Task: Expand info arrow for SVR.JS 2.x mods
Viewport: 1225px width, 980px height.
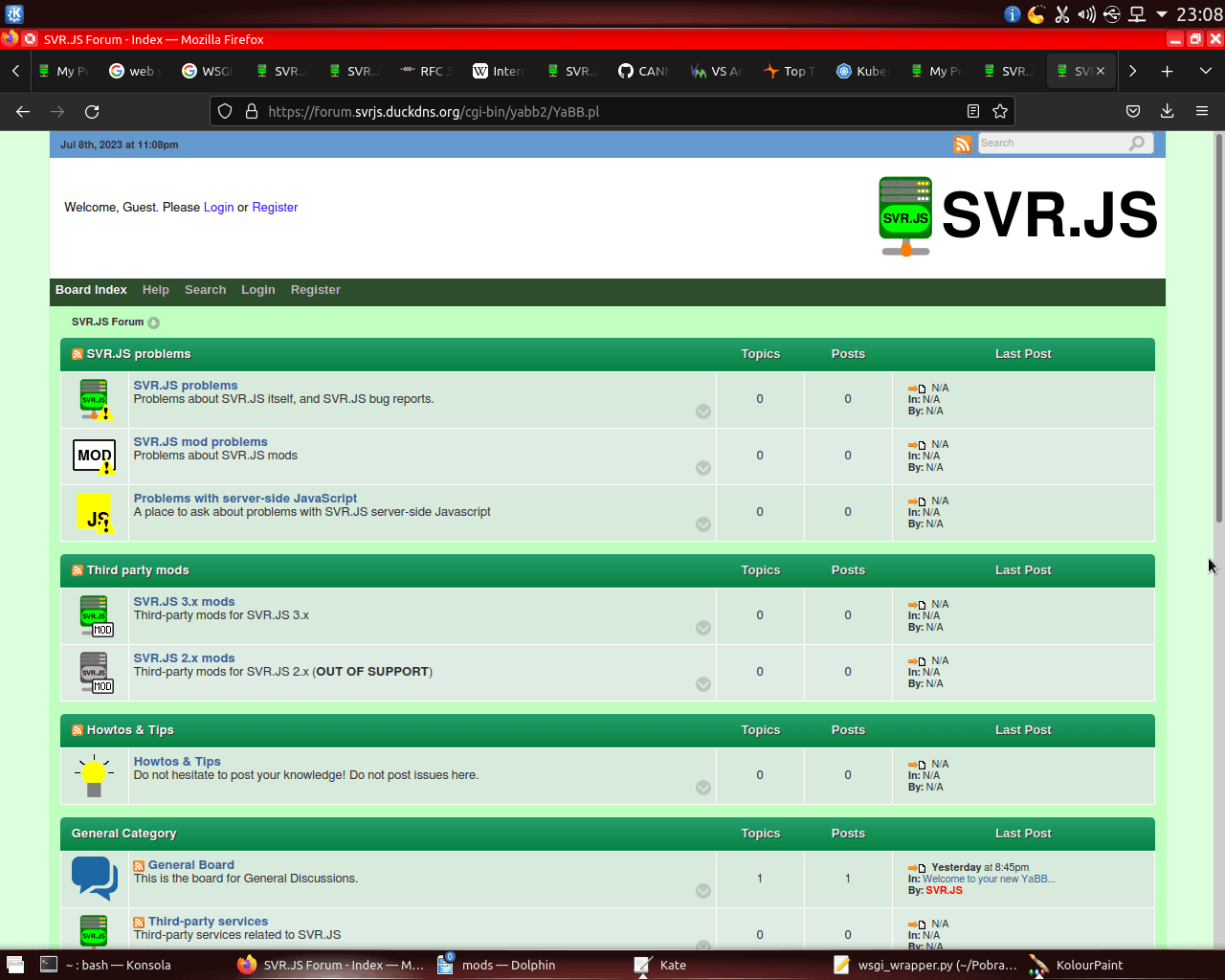Action: pos(703,684)
